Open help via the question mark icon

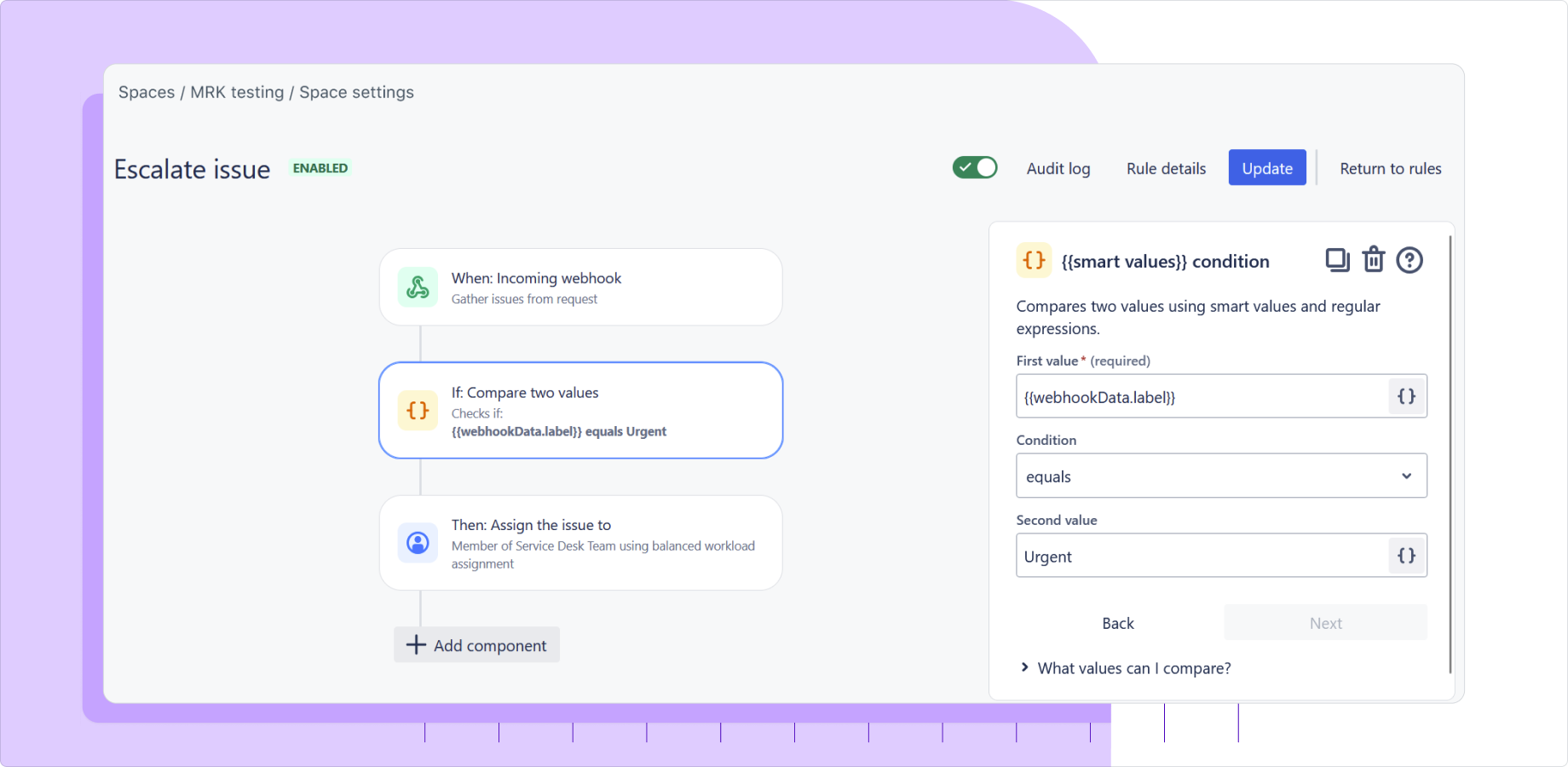[x=1409, y=260]
